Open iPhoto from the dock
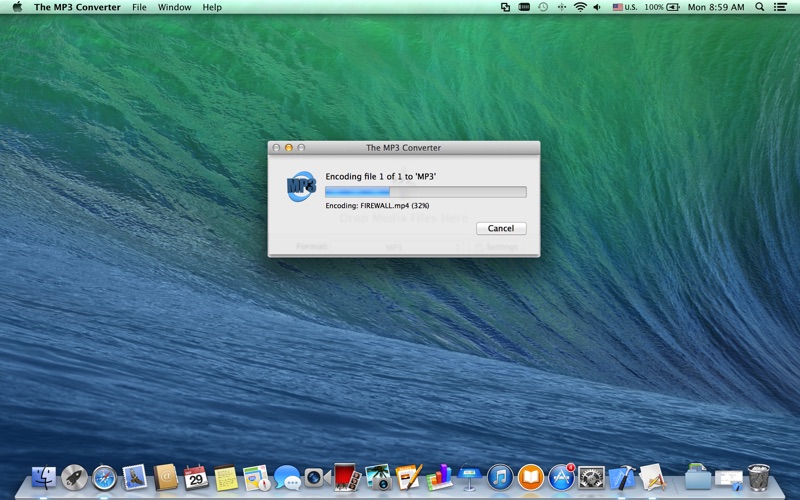Screen dimensions: 800x500 (x=378, y=478)
